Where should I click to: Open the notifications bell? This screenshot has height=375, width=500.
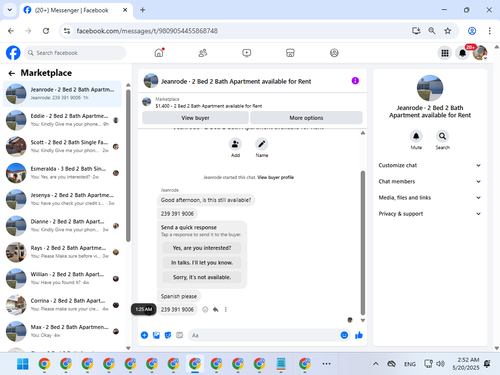[462, 53]
